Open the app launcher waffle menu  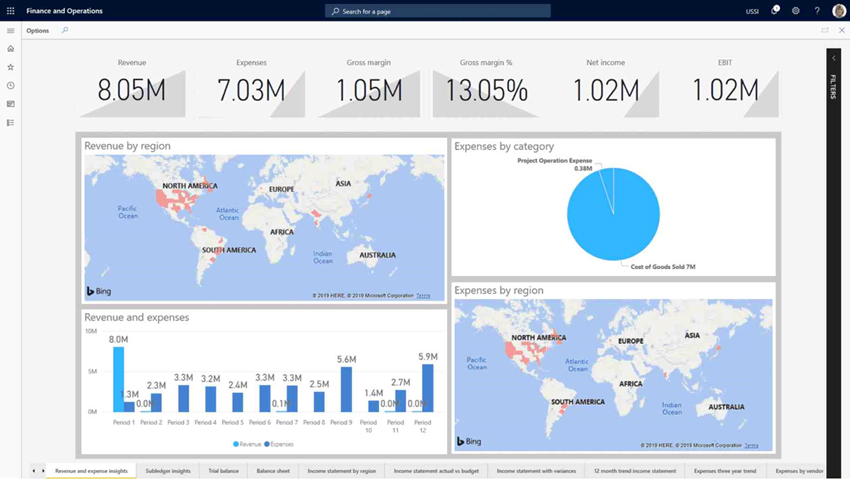click(11, 11)
